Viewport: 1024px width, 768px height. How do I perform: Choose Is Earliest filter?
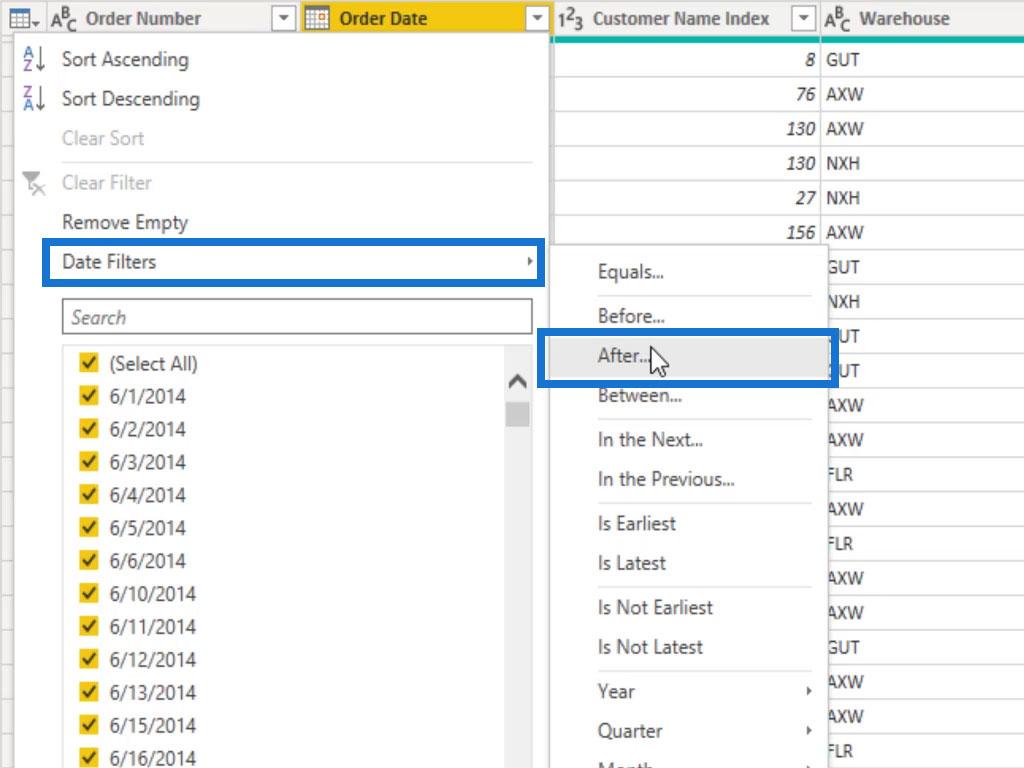[636, 524]
